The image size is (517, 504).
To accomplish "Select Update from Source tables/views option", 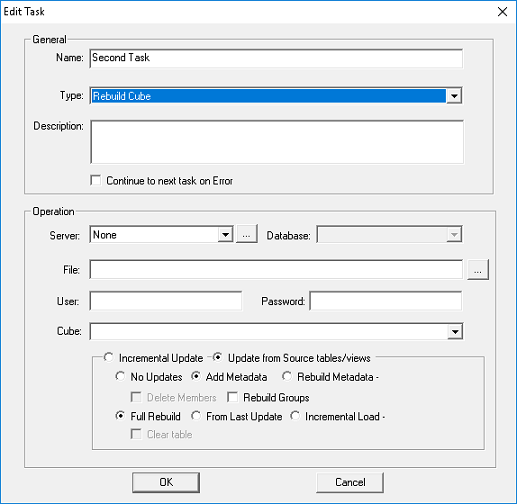I will pos(217,357).
